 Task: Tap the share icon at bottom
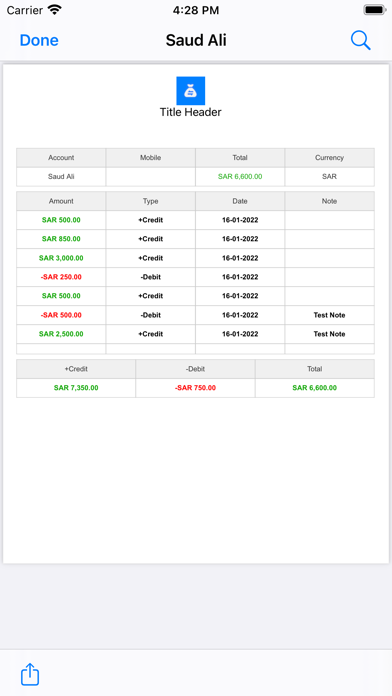tap(30, 674)
